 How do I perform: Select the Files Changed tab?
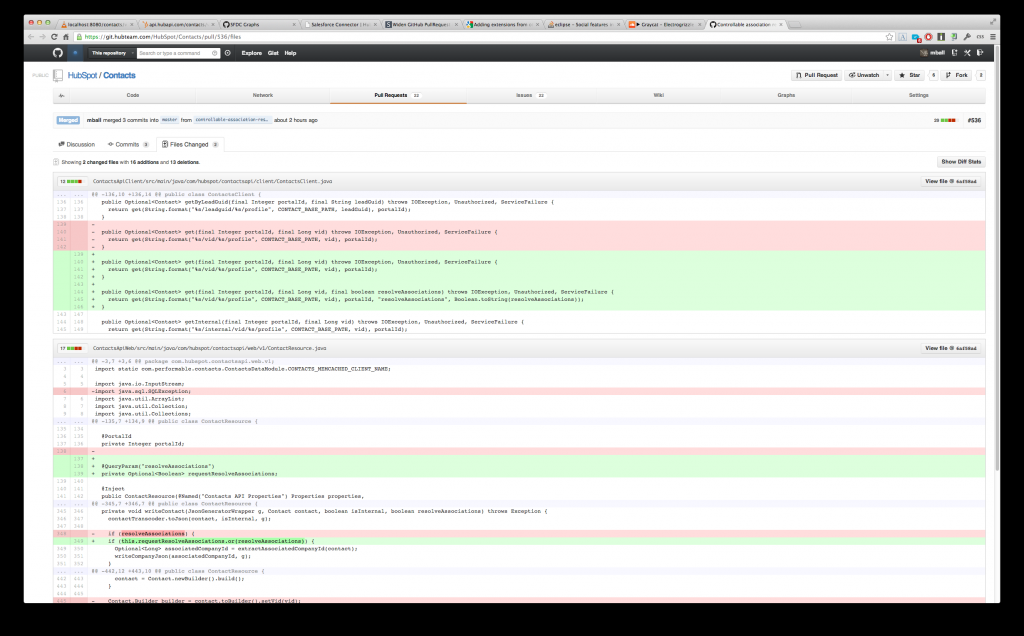coord(190,144)
